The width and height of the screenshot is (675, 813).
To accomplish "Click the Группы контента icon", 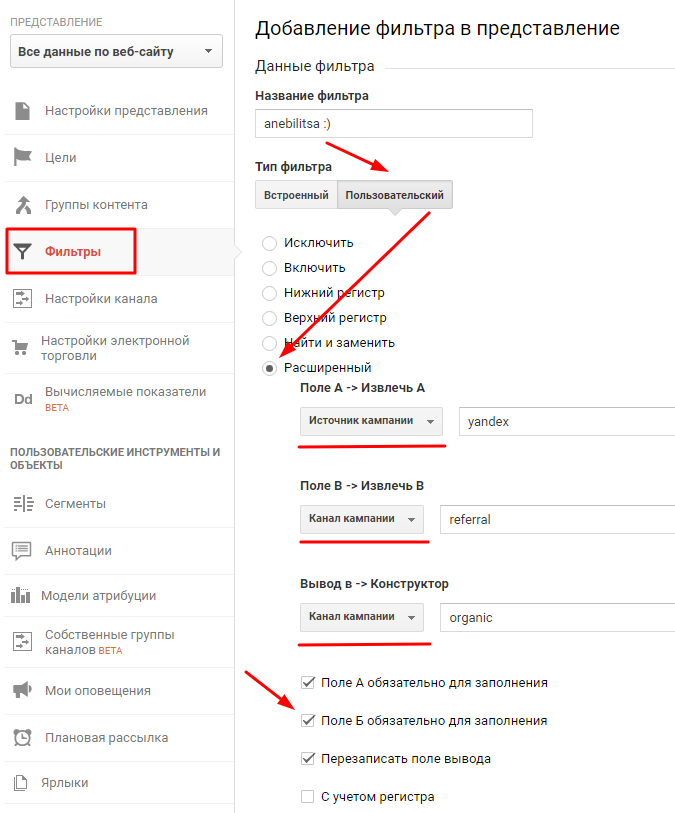I will click(x=22, y=205).
